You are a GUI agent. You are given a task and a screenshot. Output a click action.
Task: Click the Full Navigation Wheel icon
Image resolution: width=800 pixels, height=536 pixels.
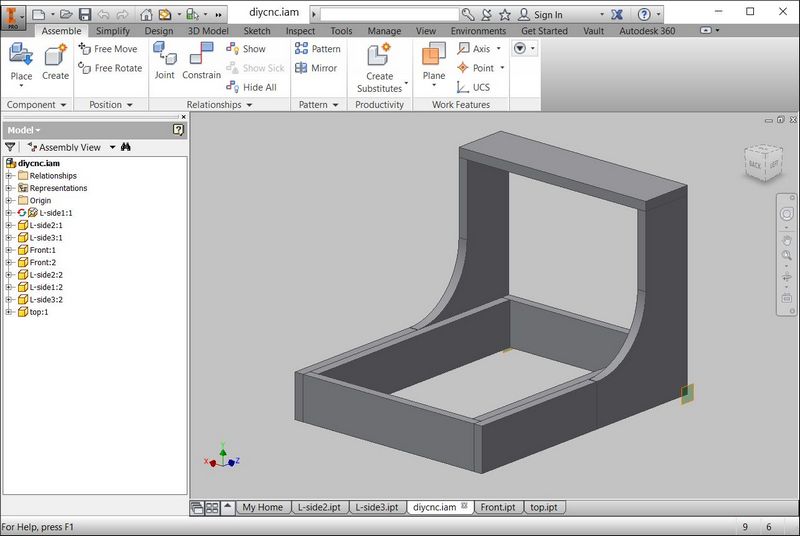pyautogui.click(x=786, y=214)
